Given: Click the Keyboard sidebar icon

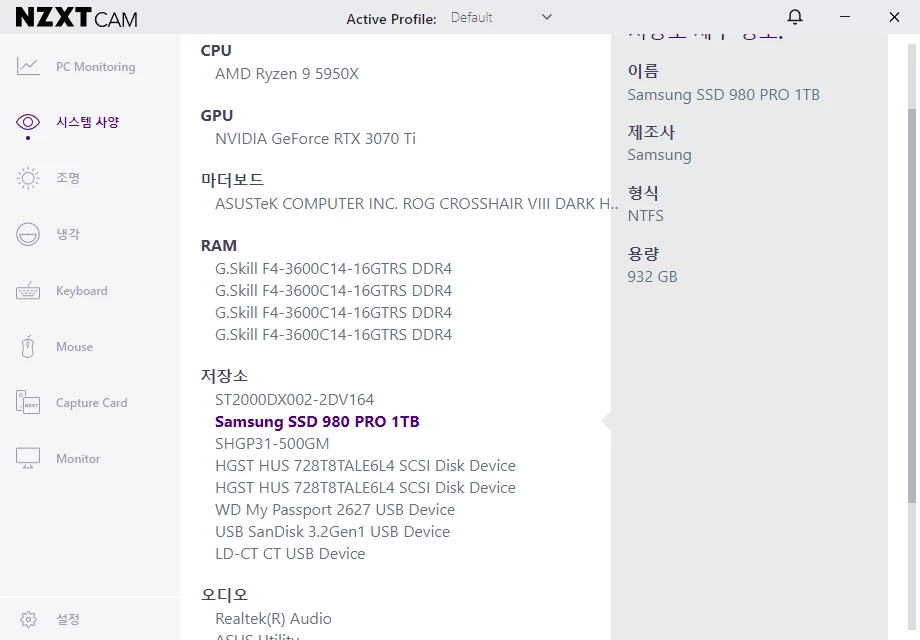Looking at the screenshot, I should (28, 290).
